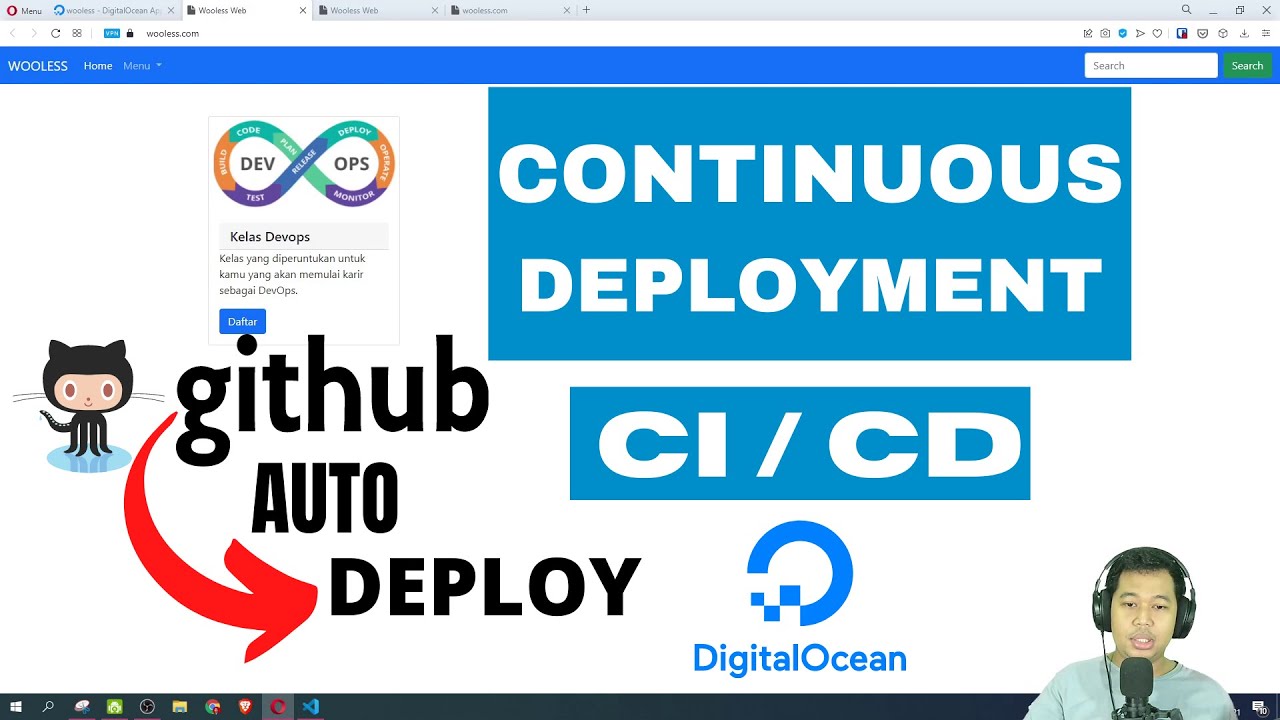
Task: Open the Snipping tool taskbar icon
Action: (82, 707)
